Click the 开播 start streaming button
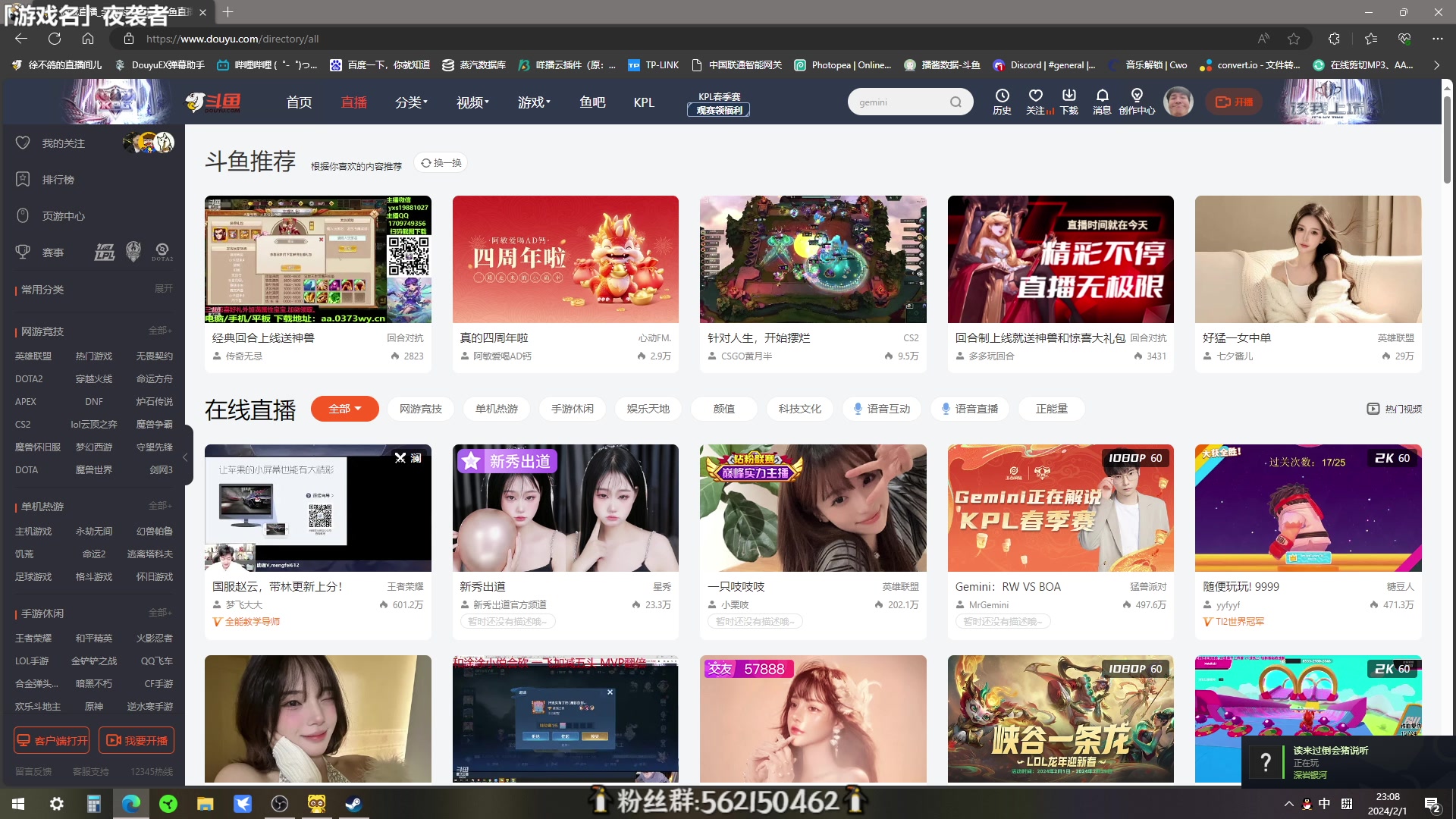This screenshot has height=819, width=1456. pyautogui.click(x=1234, y=102)
